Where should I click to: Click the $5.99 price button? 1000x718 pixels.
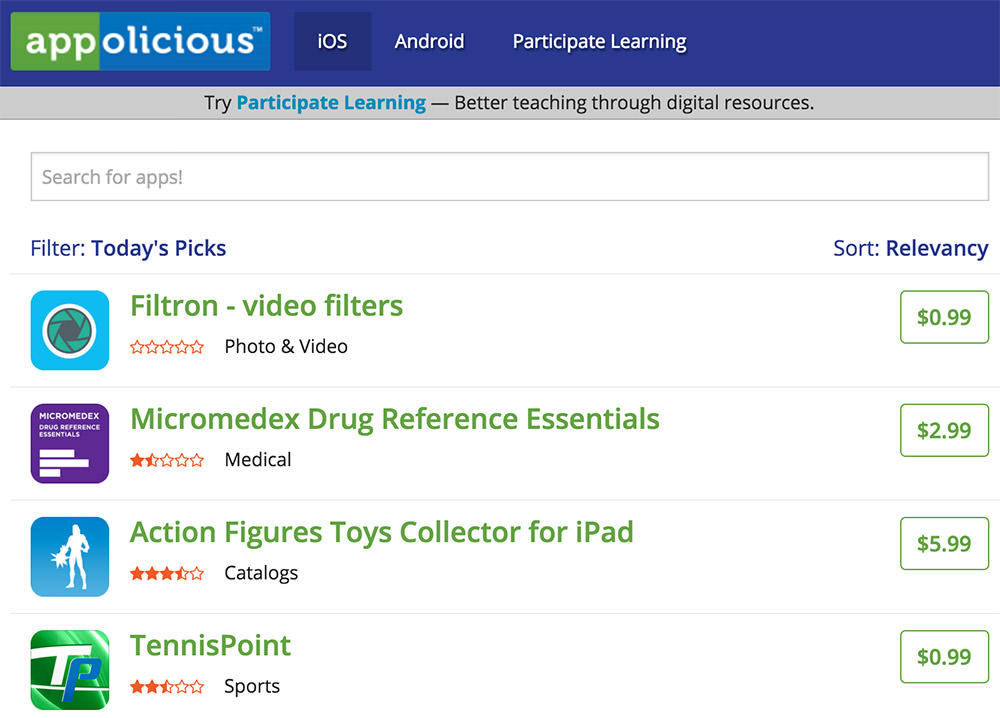pos(944,543)
